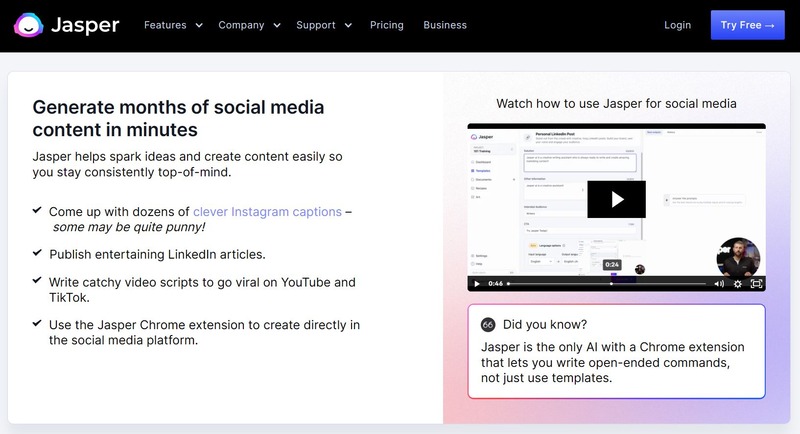Click the Watch how to use Jasper heading
This screenshot has width=800, height=434.
(616, 104)
